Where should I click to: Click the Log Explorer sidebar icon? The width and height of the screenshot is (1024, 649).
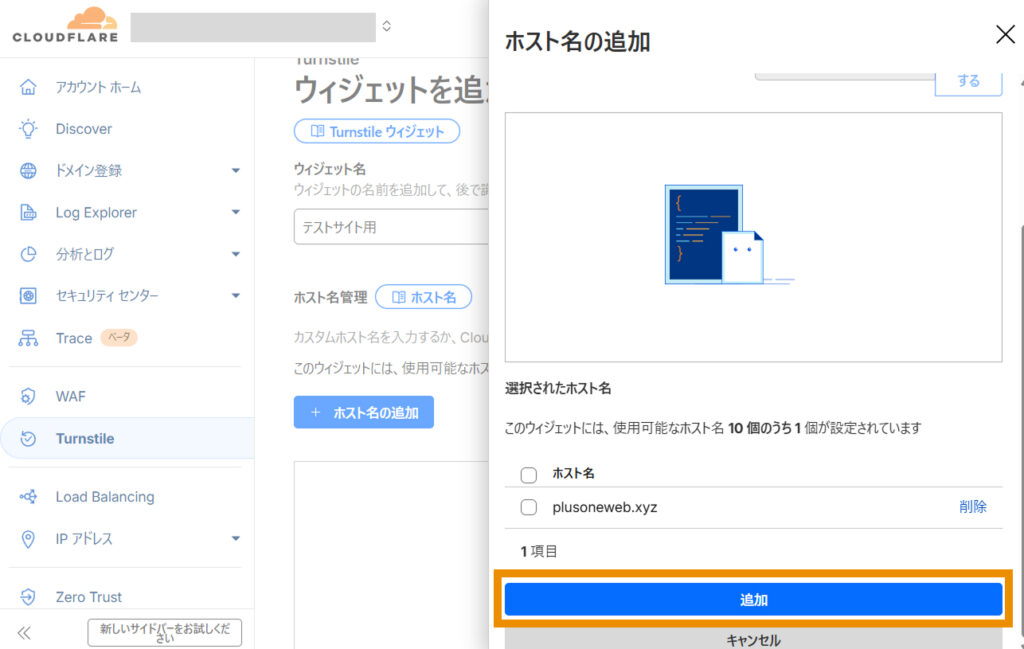pos(29,213)
